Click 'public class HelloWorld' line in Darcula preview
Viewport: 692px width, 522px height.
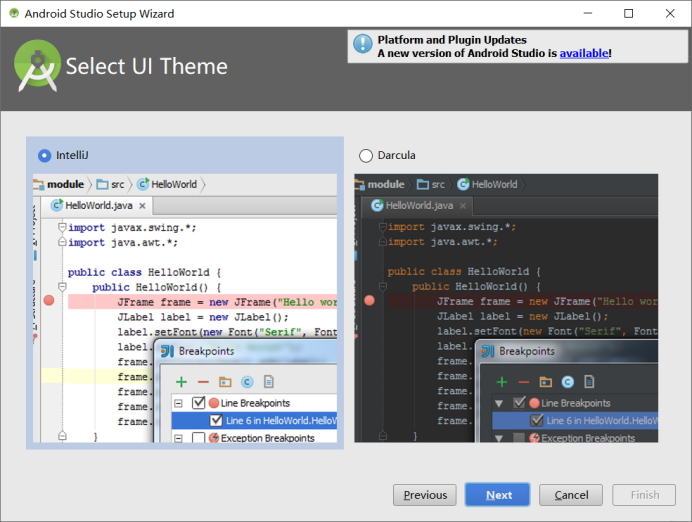point(463,271)
